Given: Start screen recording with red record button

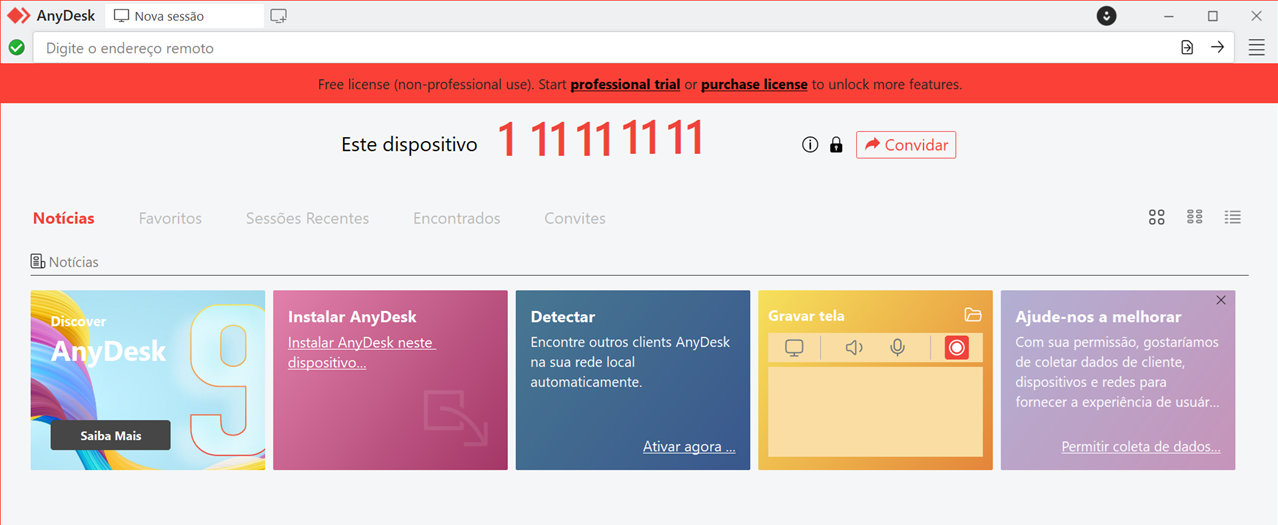Looking at the screenshot, I should 956,348.
